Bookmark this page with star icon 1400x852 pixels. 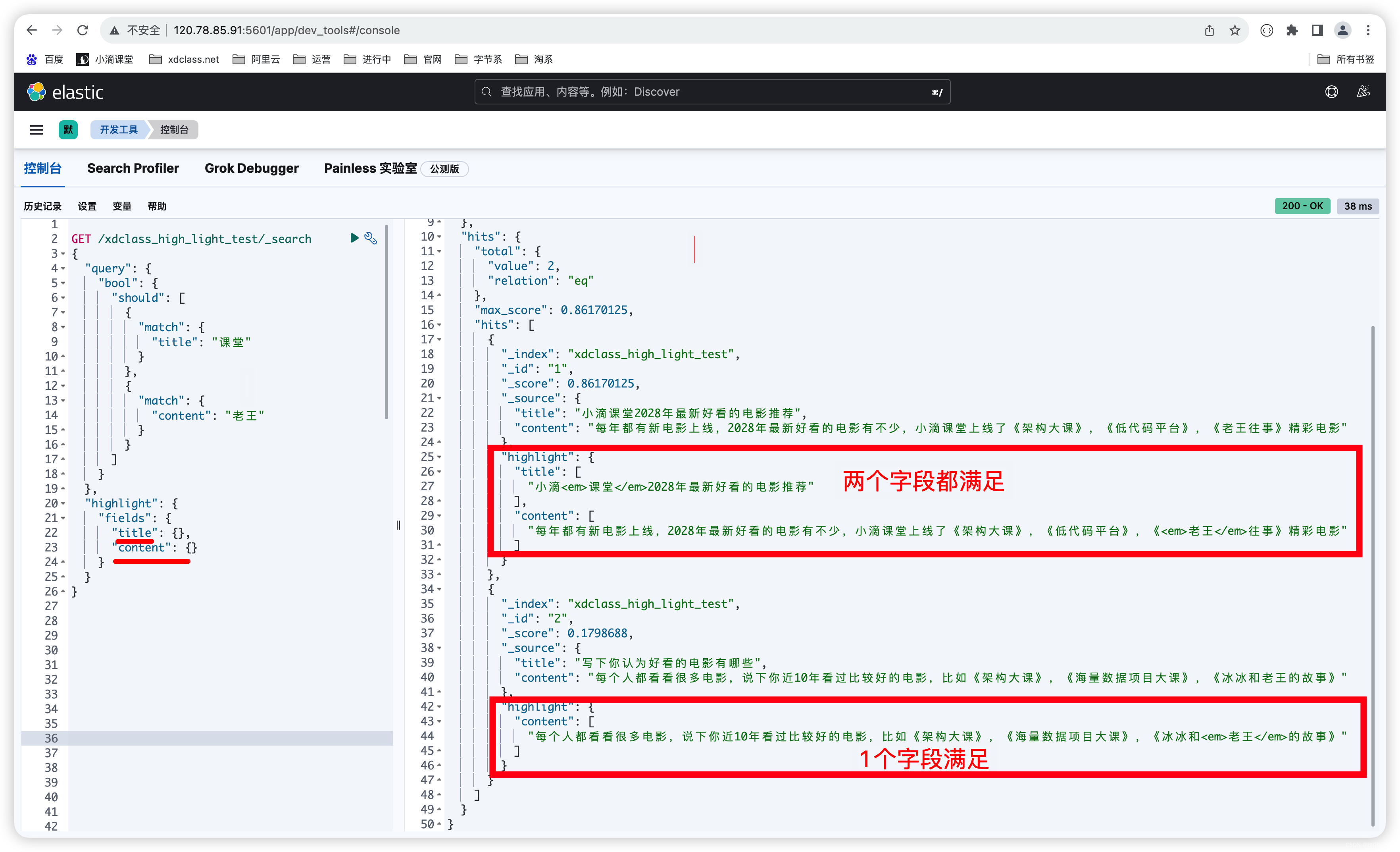tap(1235, 30)
